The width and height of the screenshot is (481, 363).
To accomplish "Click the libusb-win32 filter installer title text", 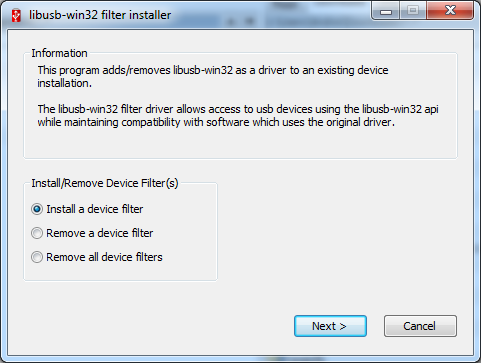I will tap(100, 15).
